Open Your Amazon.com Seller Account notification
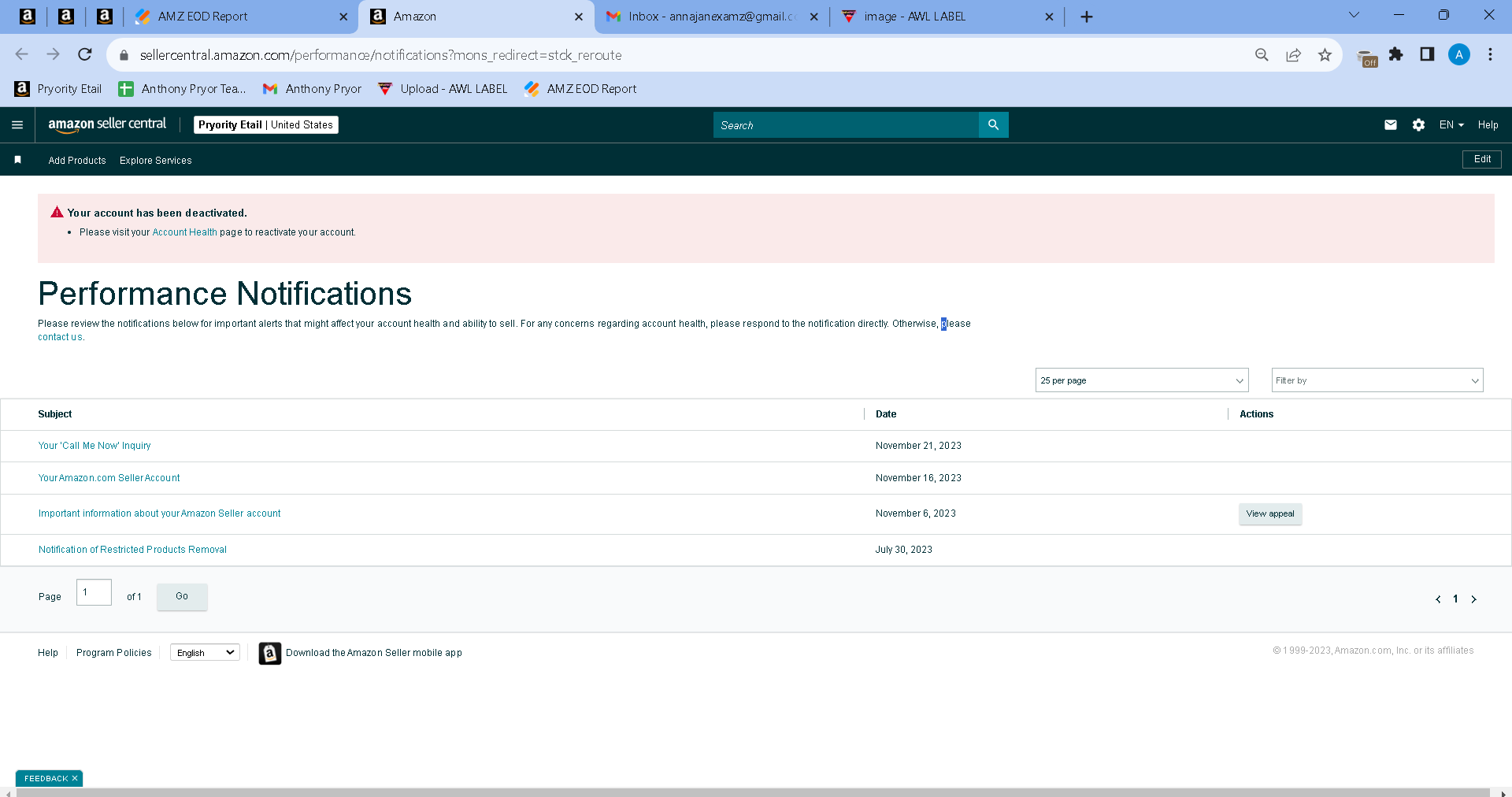Screen dimensions: 1512x797 click(109, 478)
